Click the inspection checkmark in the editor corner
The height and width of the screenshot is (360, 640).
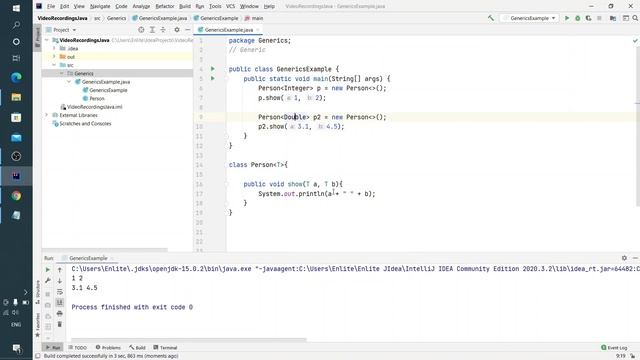tap(635, 41)
